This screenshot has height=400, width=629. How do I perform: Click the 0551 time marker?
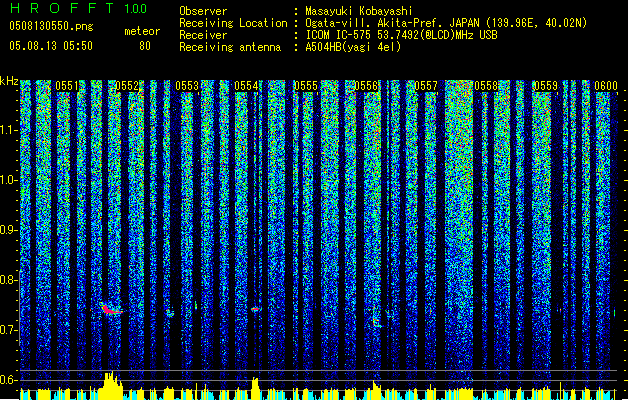pos(67,86)
